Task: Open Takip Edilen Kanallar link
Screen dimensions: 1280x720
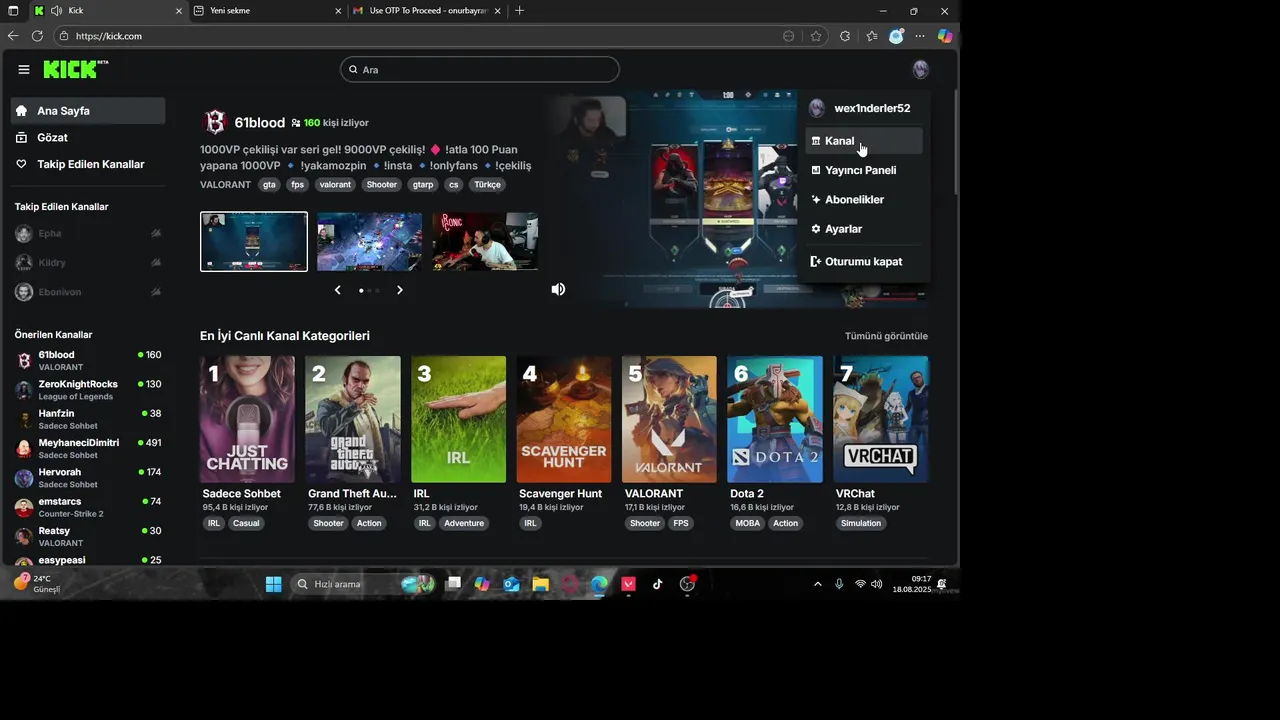Action: [88, 164]
